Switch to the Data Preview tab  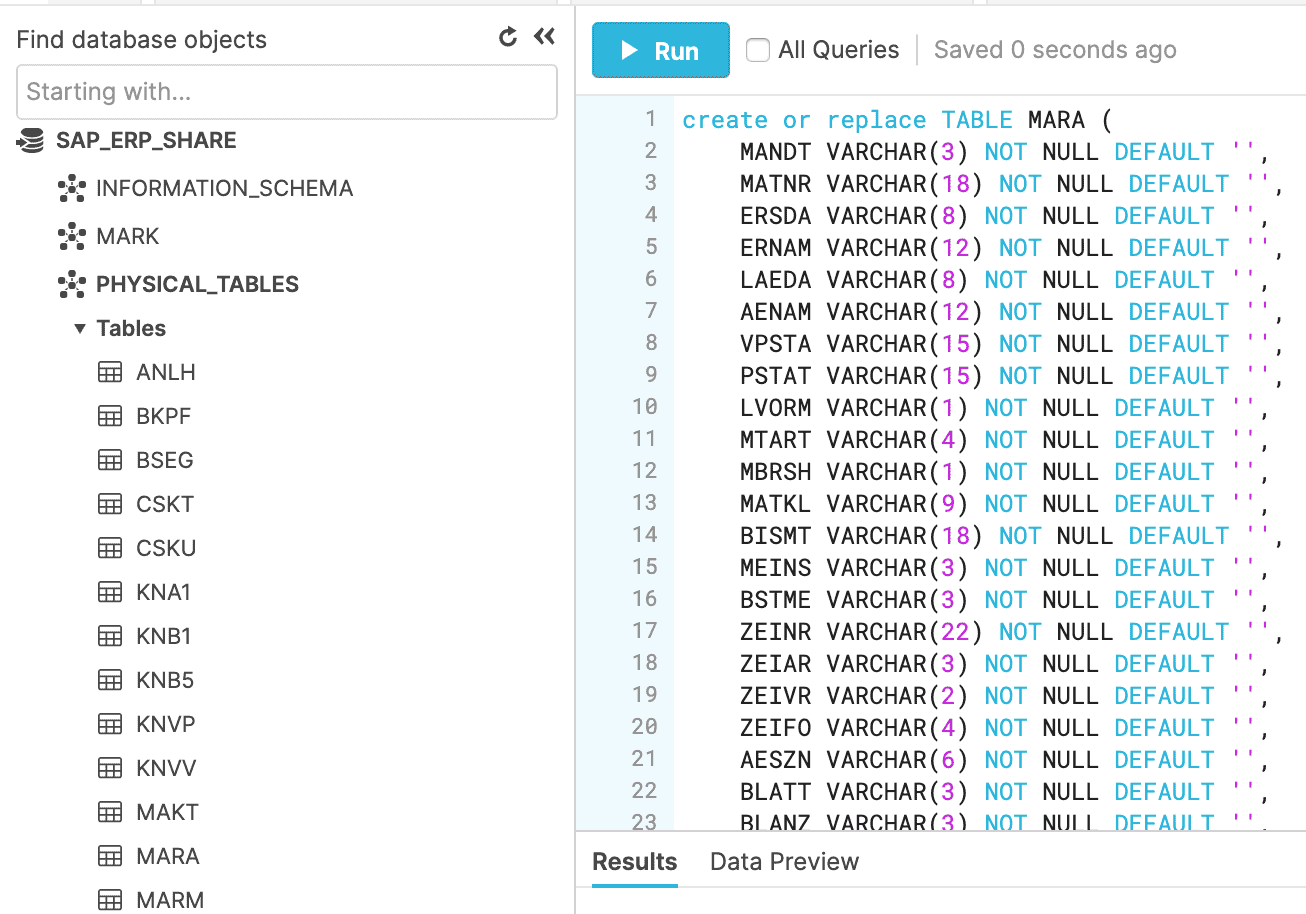pos(784,862)
